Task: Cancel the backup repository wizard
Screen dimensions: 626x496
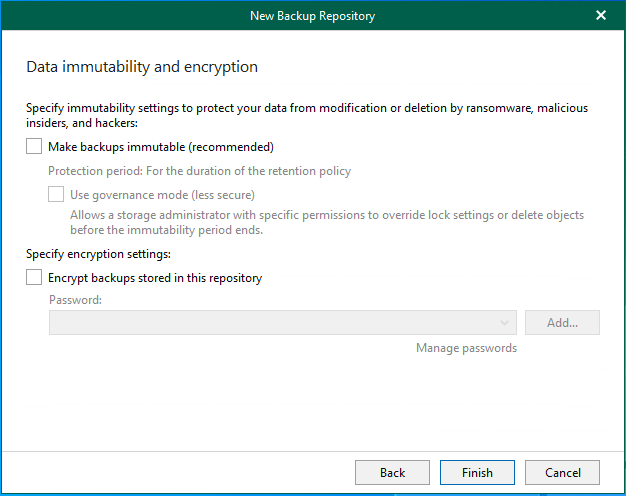Action: tap(562, 472)
